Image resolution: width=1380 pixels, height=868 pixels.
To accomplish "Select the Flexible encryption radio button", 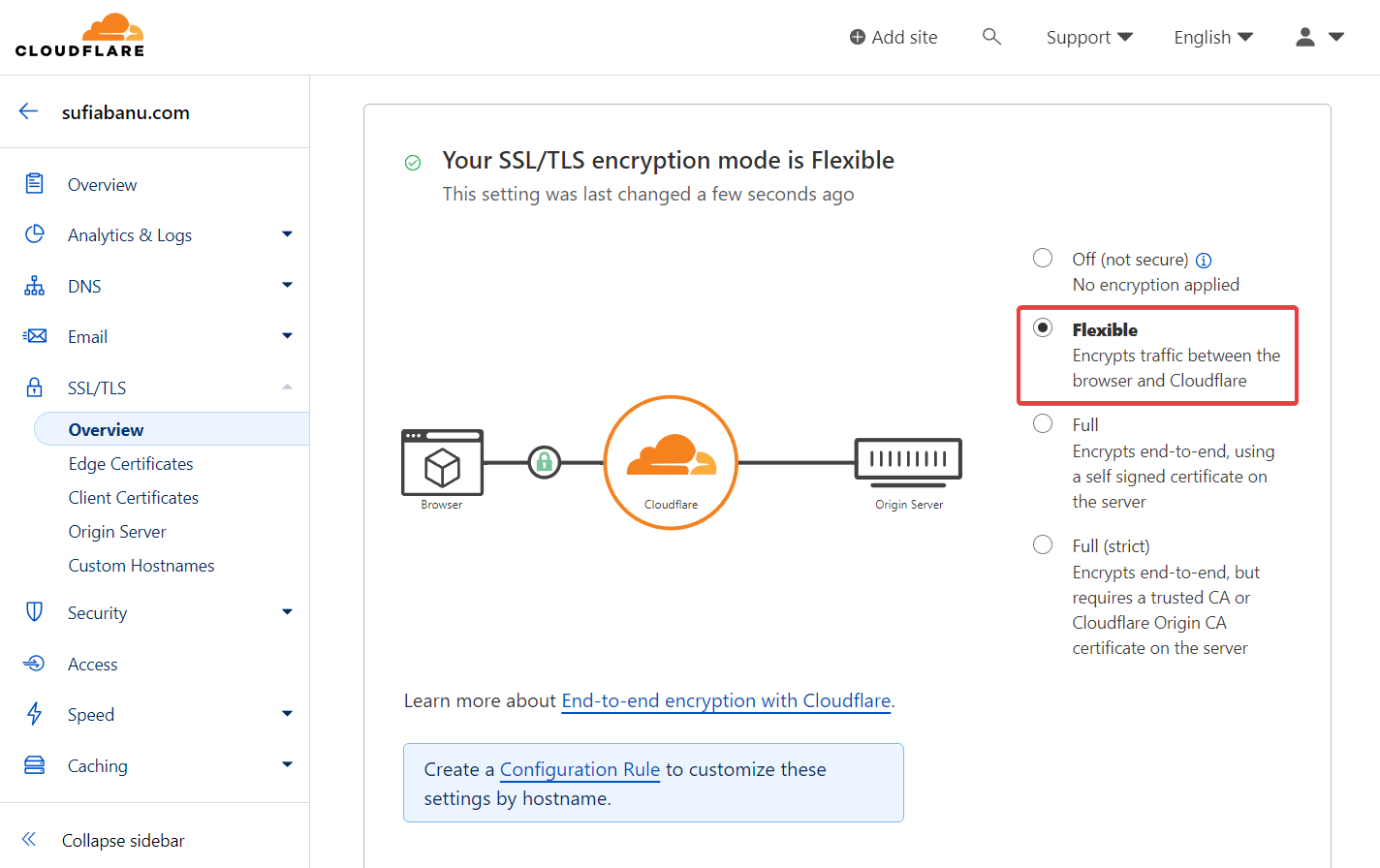I will (1043, 327).
